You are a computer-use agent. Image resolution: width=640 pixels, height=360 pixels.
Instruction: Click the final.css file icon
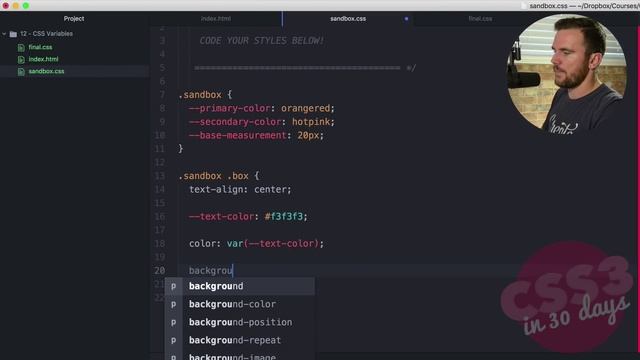[x=21, y=47]
